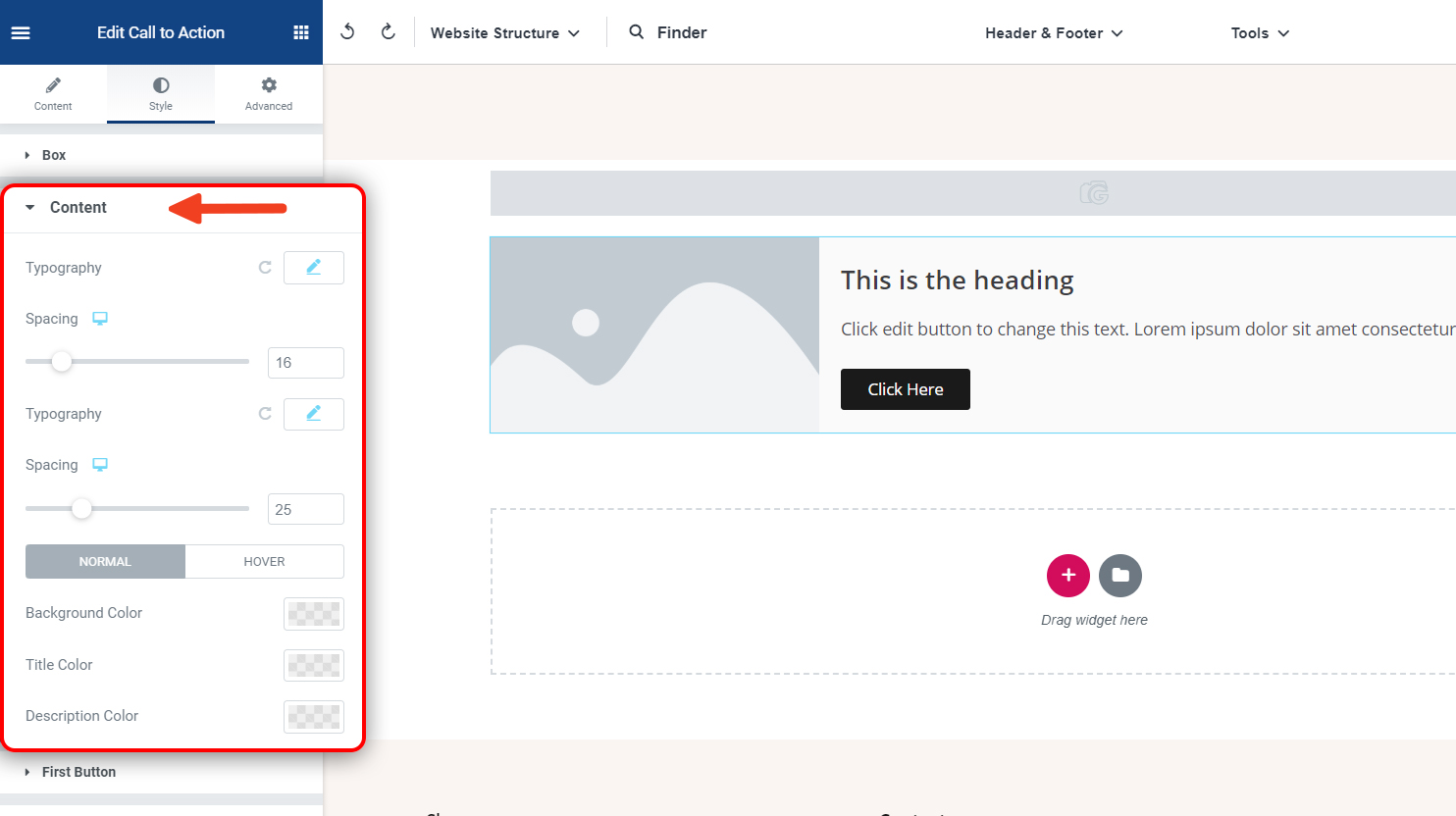Open the Website Structure dropdown
The image size is (1456, 816).
pyautogui.click(x=505, y=32)
